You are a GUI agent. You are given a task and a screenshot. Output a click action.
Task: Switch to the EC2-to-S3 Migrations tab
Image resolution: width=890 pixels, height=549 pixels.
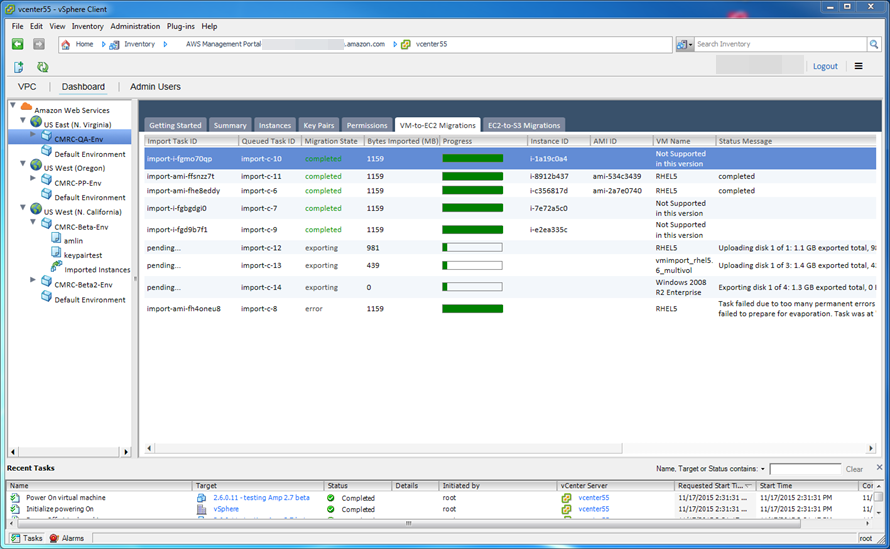pyautogui.click(x=524, y=126)
